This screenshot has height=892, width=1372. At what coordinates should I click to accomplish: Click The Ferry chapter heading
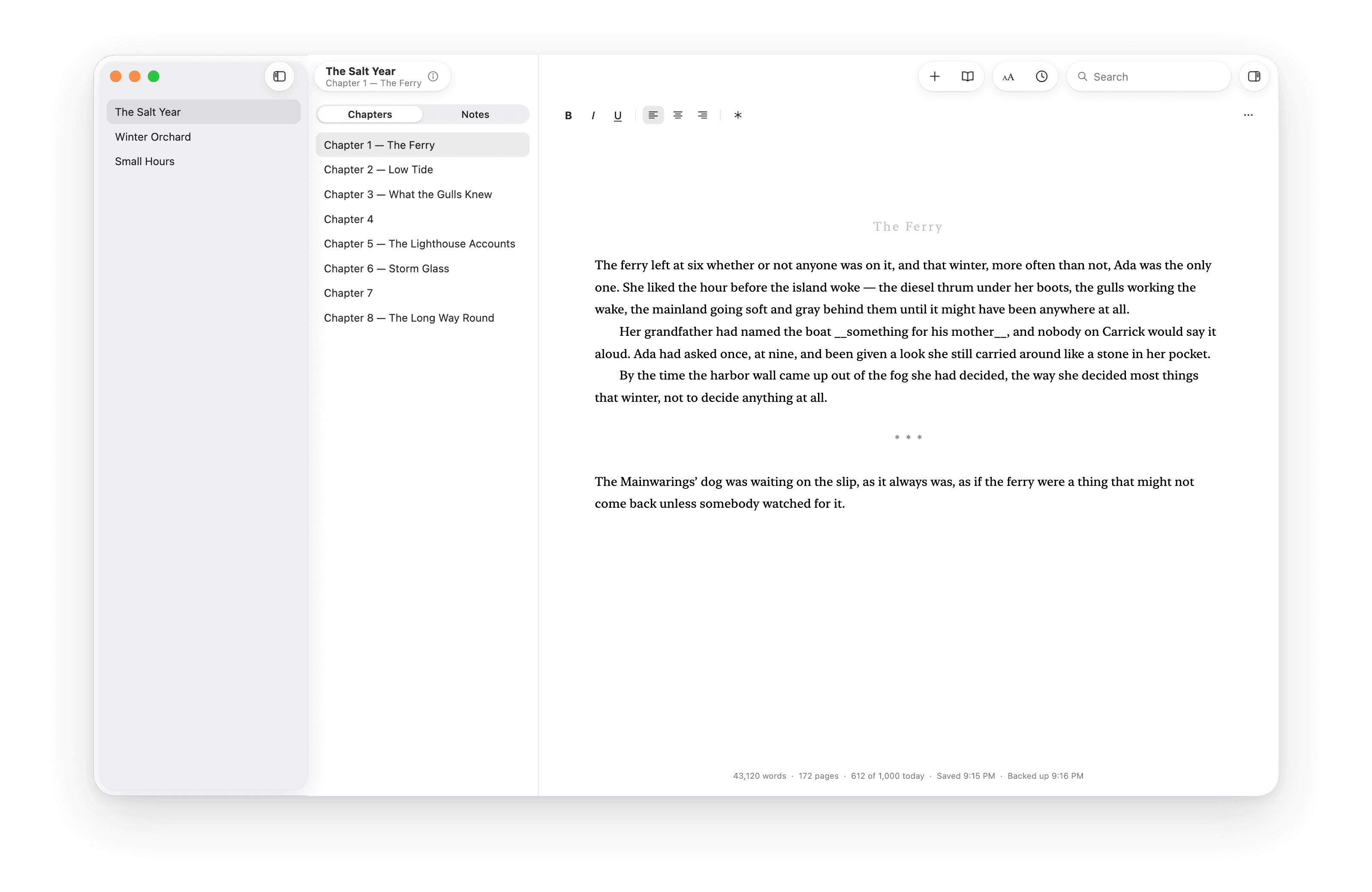click(x=907, y=226)
